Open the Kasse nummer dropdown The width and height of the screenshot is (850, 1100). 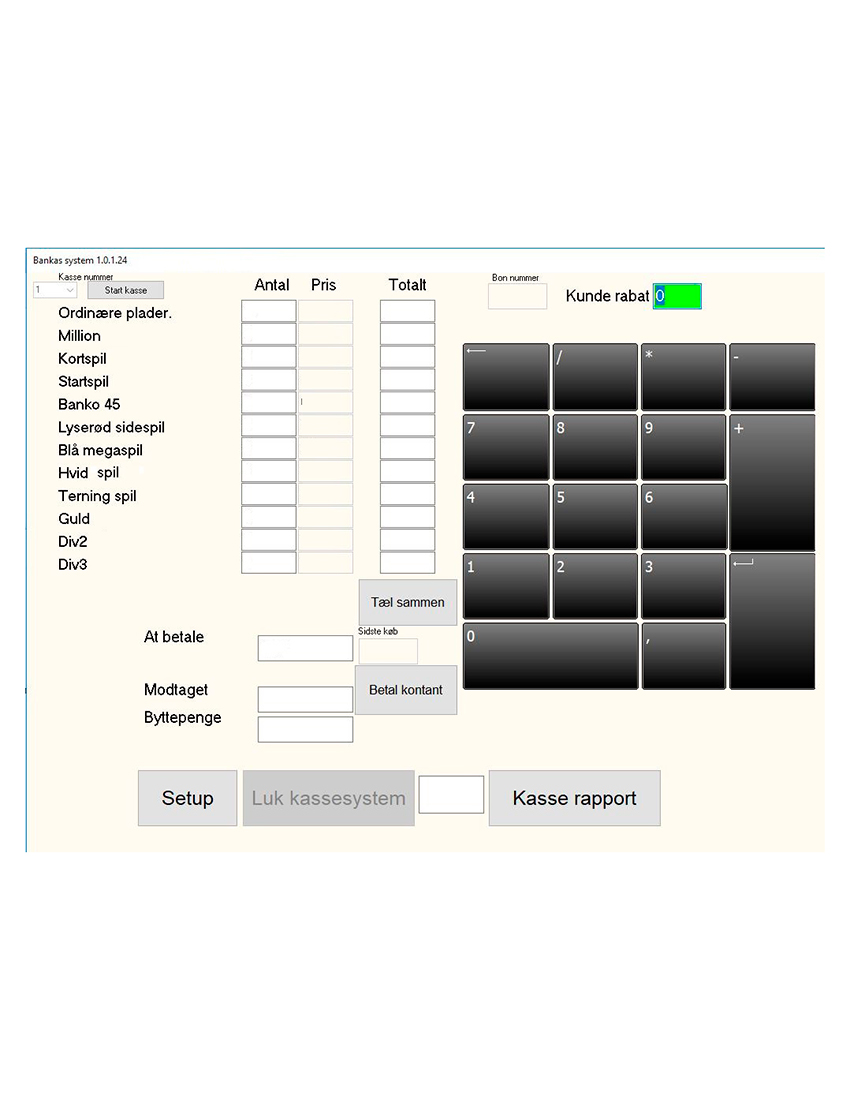pyautogui.click(x=55, y=290)
